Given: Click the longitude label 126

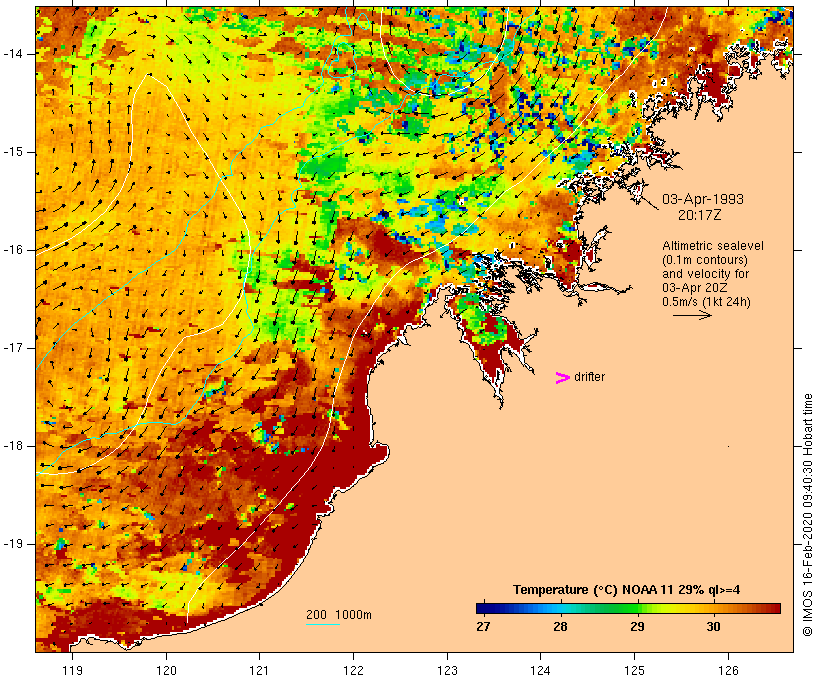Looking at the screenshot, I should 728,670.
